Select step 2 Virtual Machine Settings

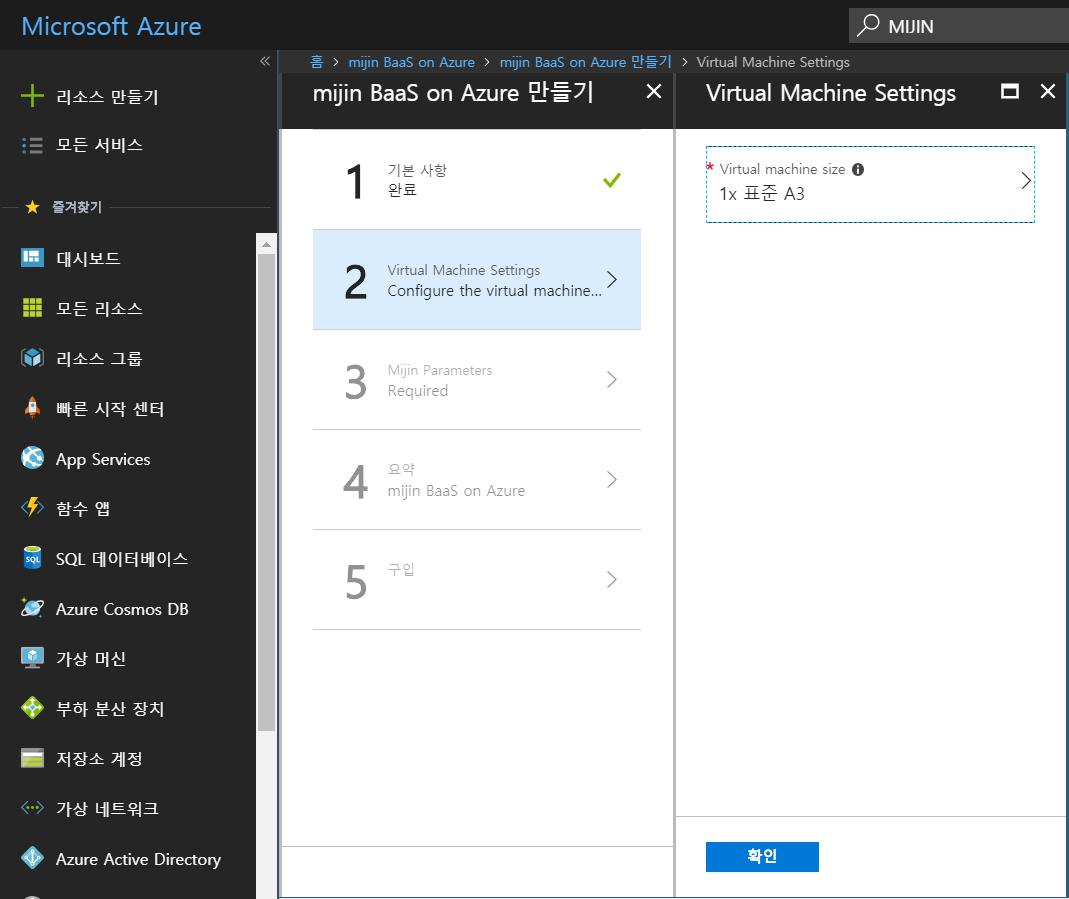[477, 280]
